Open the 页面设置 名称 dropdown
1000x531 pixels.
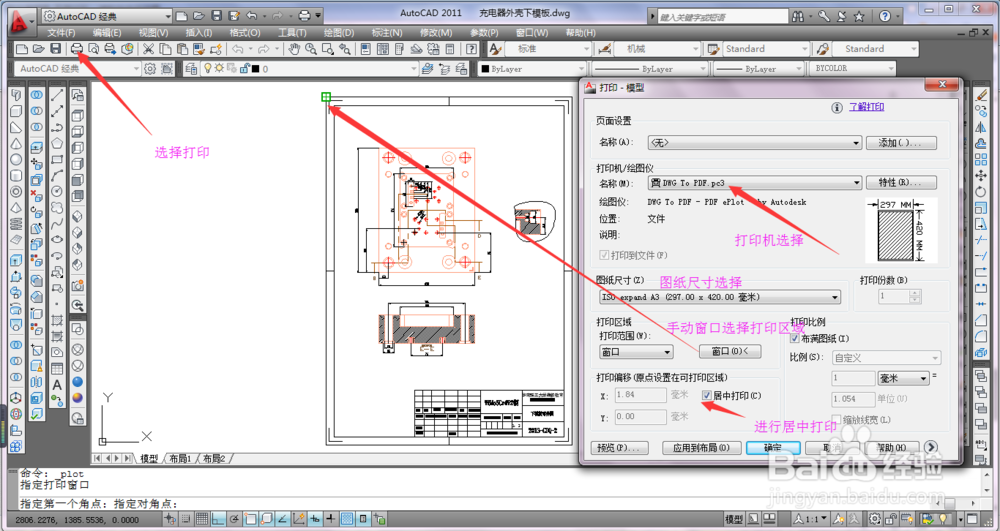click(x=755, y=143)
